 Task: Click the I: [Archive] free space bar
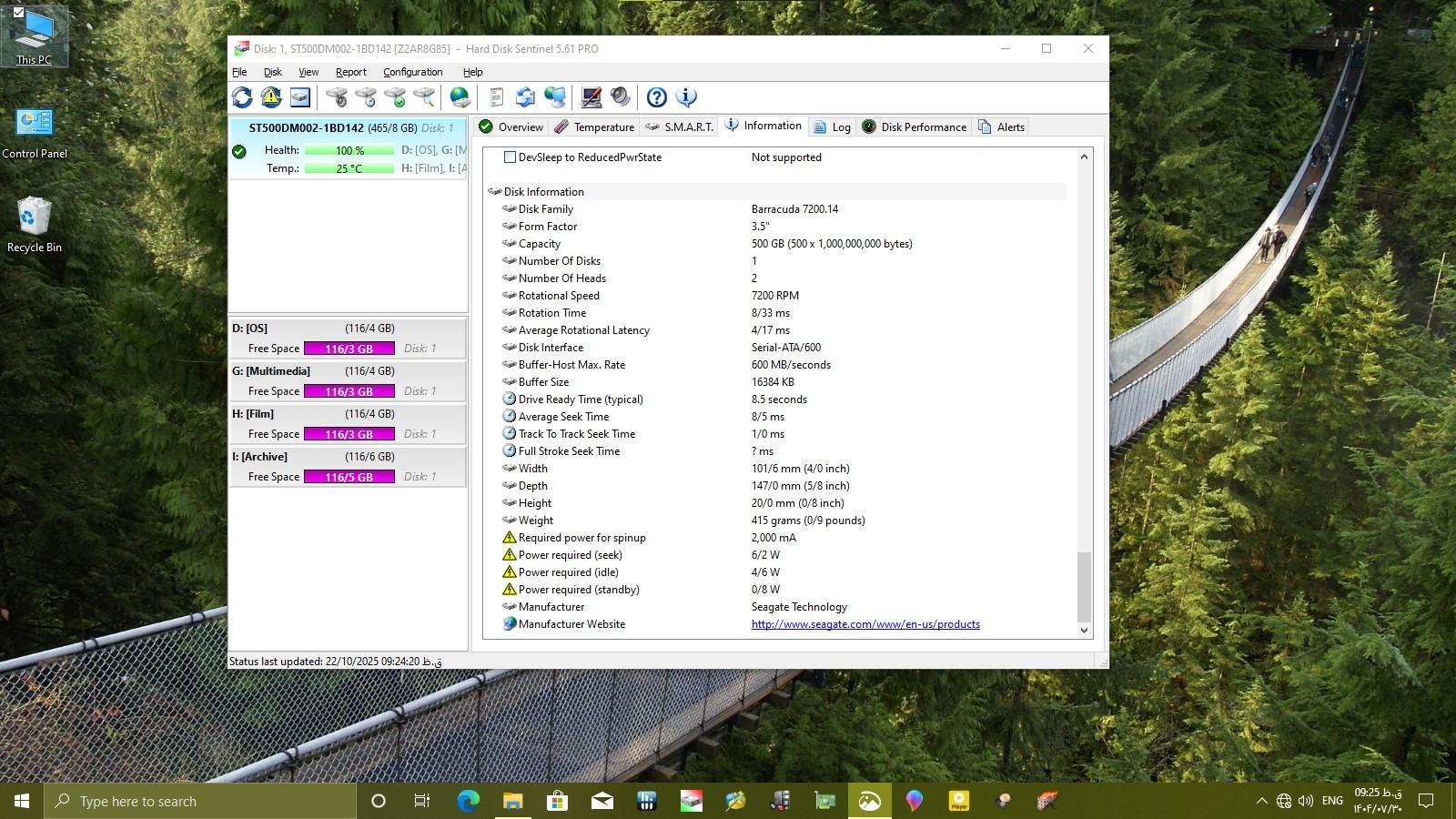pyautogui.click(x=349, y=477)
